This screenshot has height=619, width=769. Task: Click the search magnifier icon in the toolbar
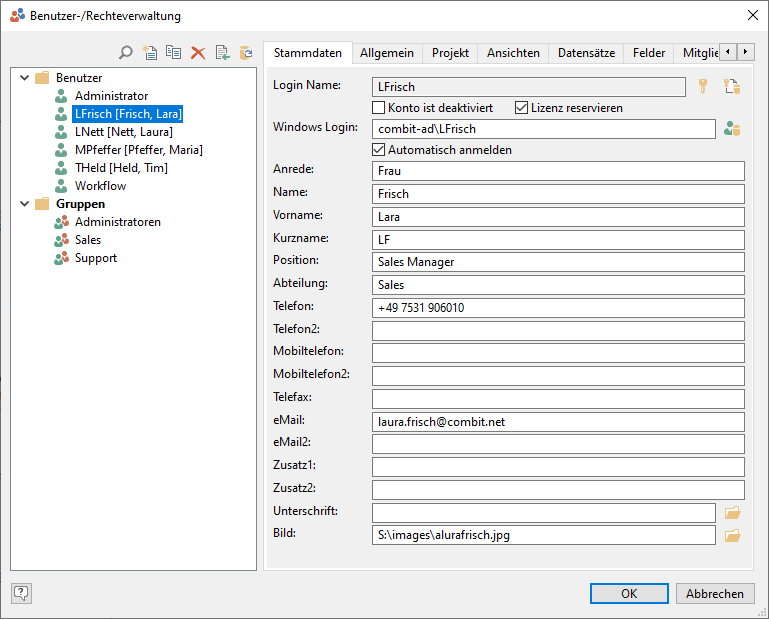(126, 53)
